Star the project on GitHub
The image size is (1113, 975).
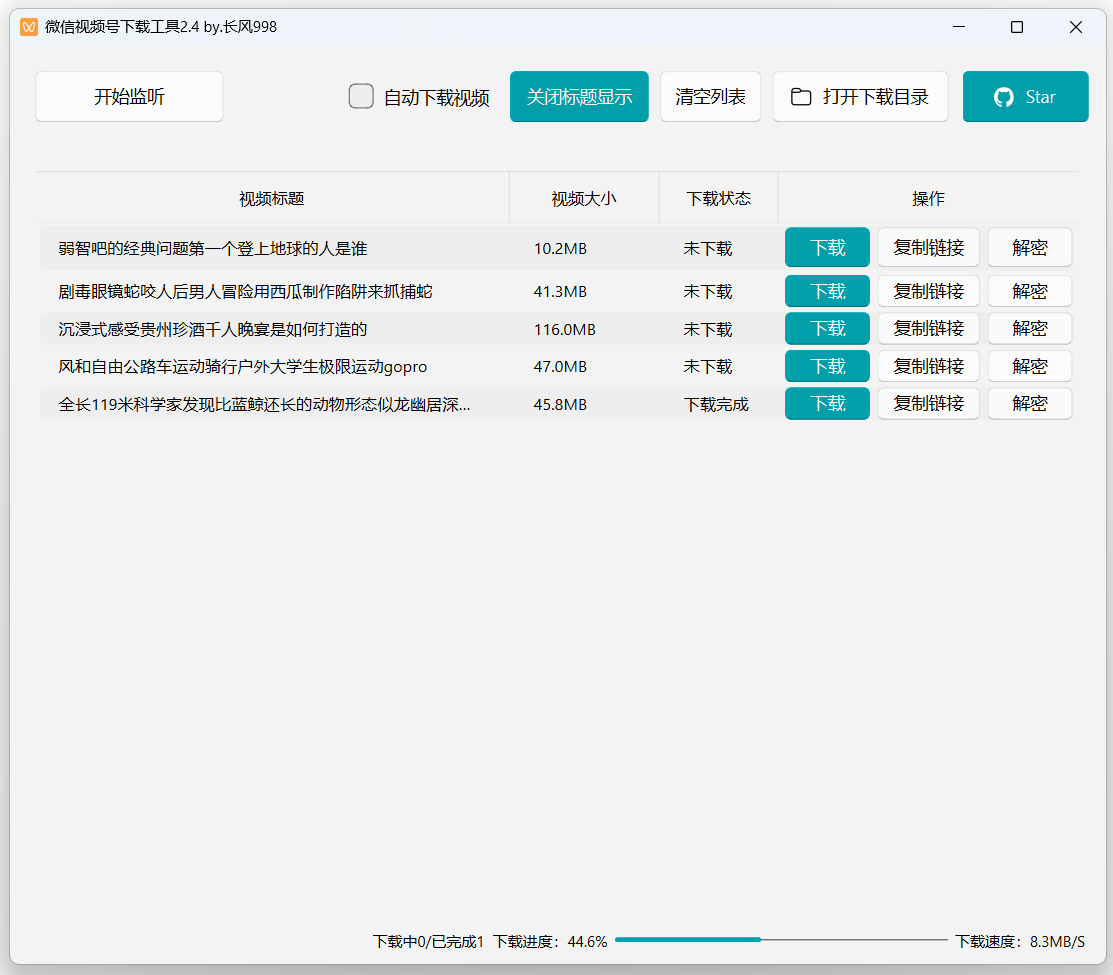coord(1026,96)
